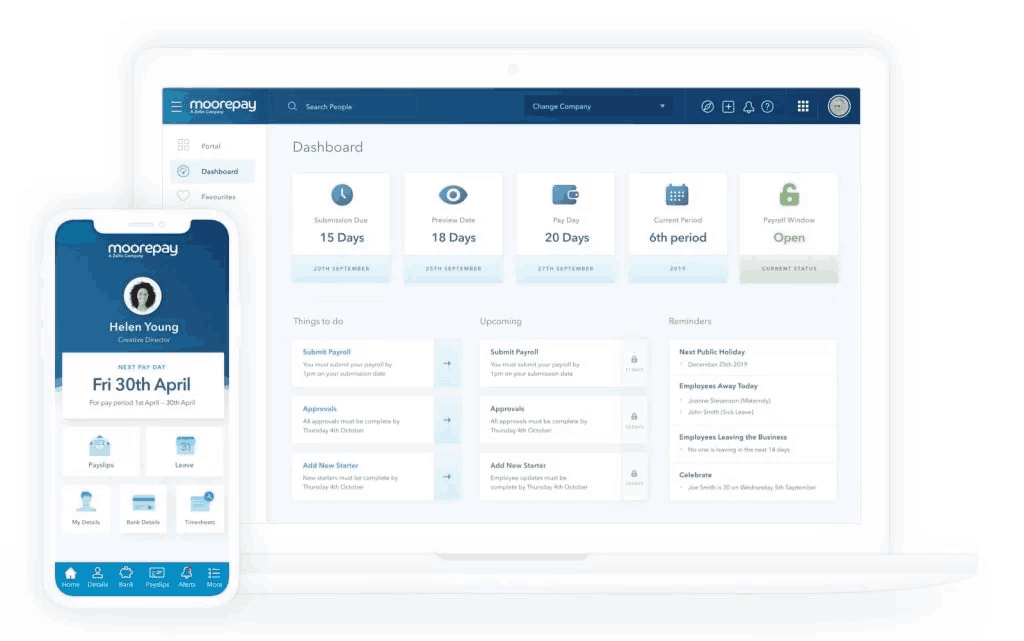Open Approvals link under Things to do
This screenshot has height=641, width=1024.
pyautogui.click(x=320, y=409)
